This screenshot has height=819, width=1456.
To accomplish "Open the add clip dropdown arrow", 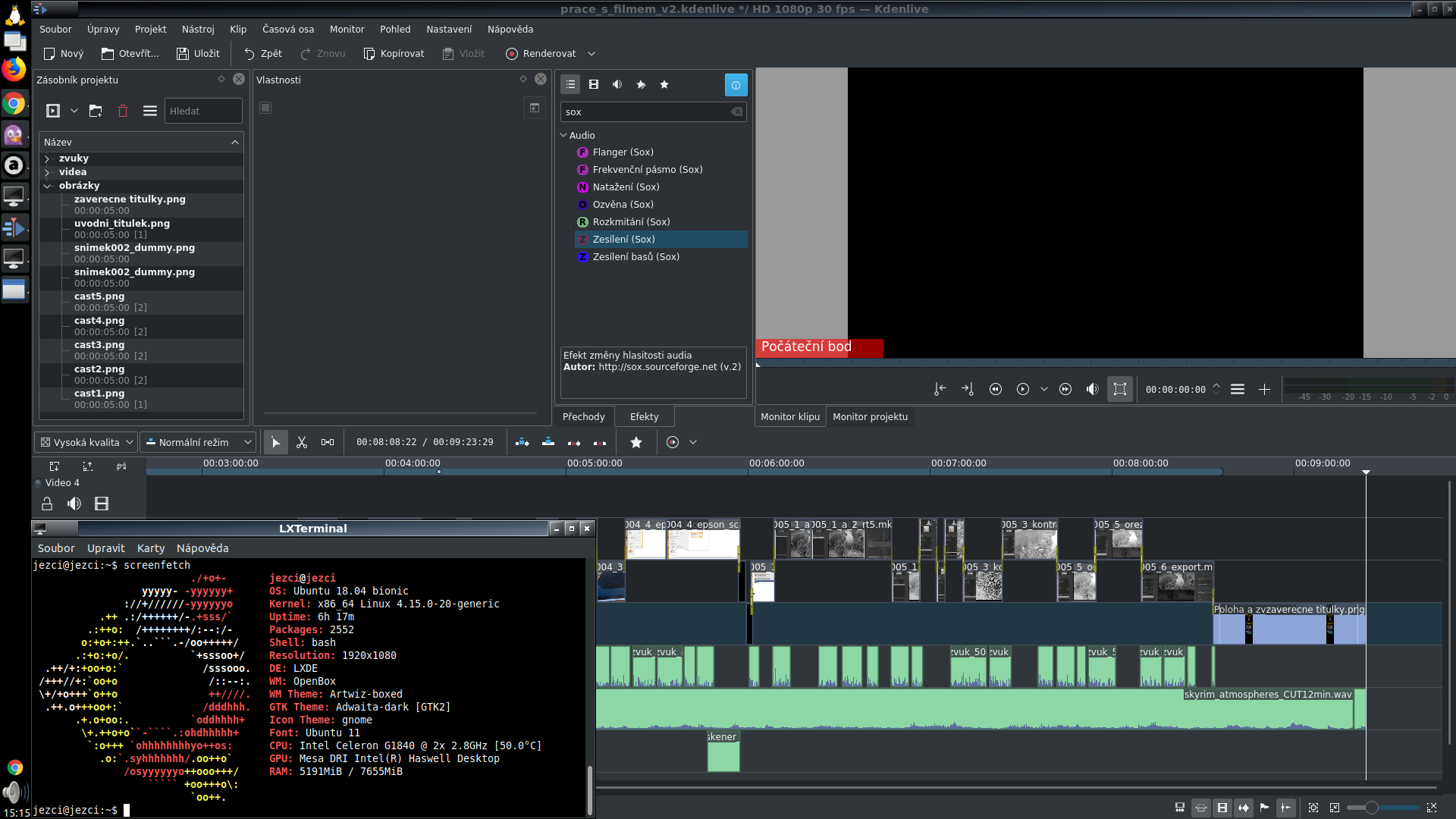I will click(x=74, y=111).
